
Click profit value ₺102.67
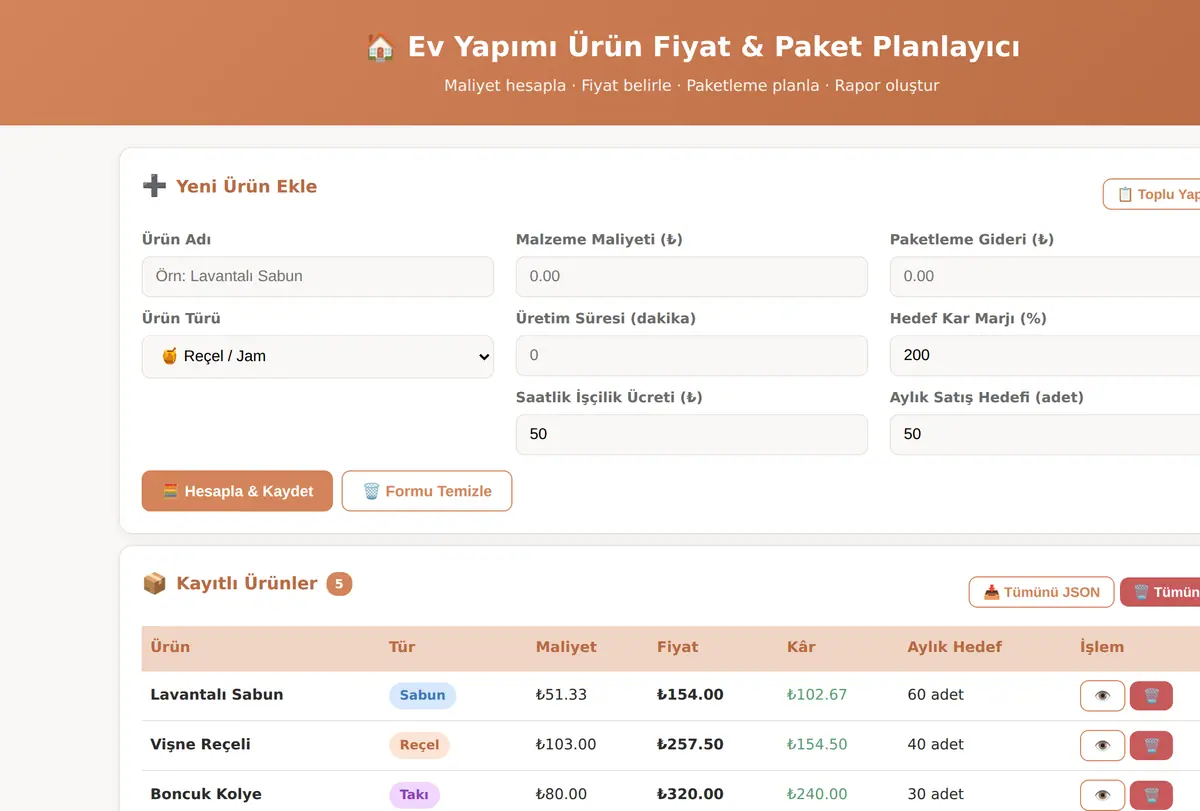[x=817, y=695]
